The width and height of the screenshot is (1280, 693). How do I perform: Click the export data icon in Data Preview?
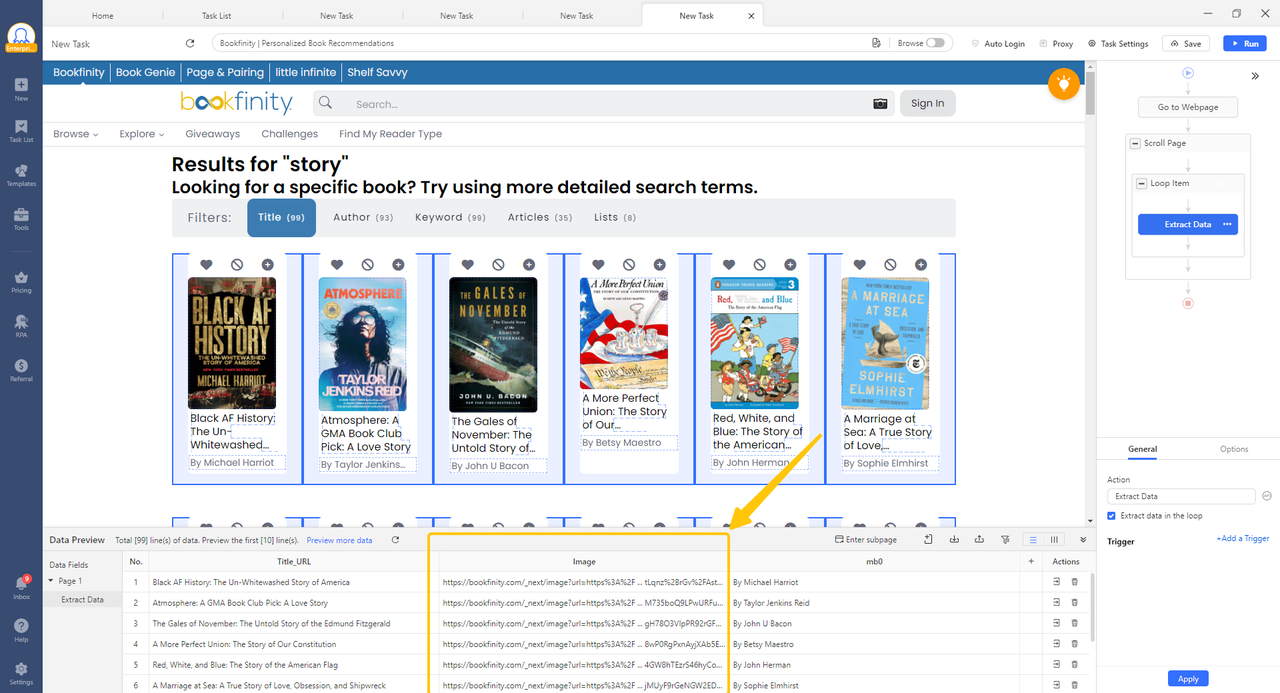980,540
